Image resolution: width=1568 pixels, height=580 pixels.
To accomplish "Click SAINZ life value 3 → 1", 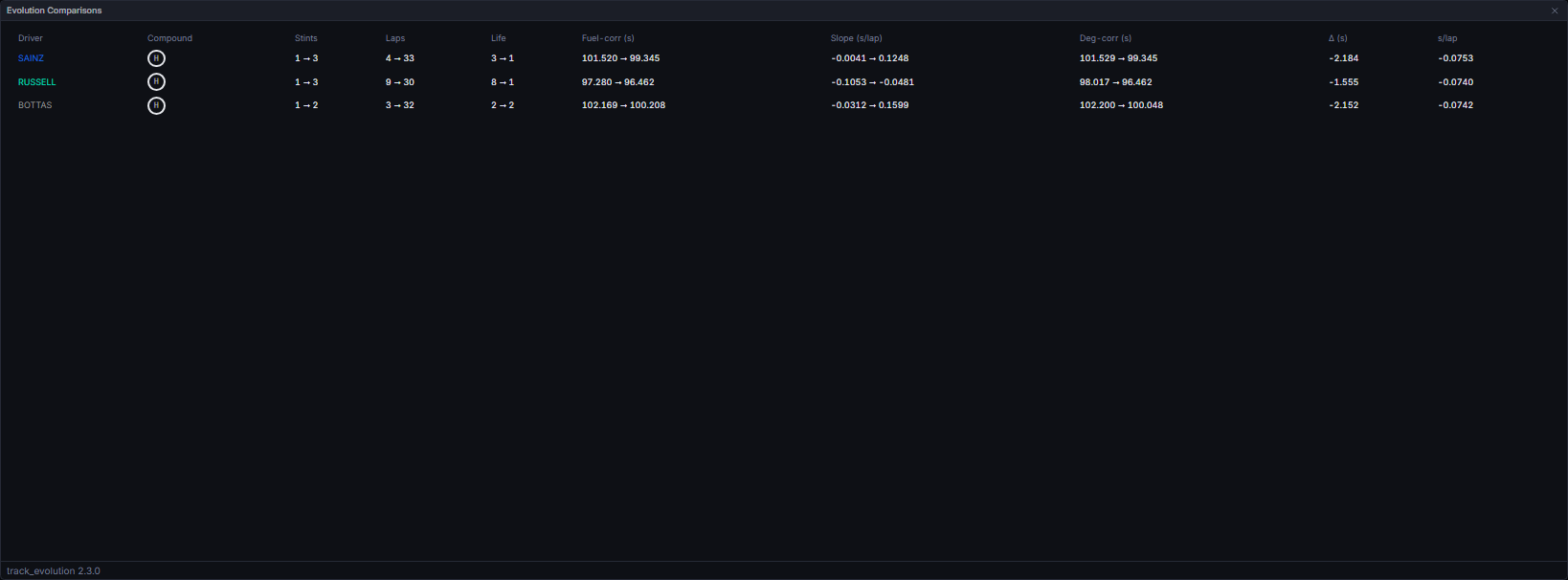I will click(x=503, y=58).
